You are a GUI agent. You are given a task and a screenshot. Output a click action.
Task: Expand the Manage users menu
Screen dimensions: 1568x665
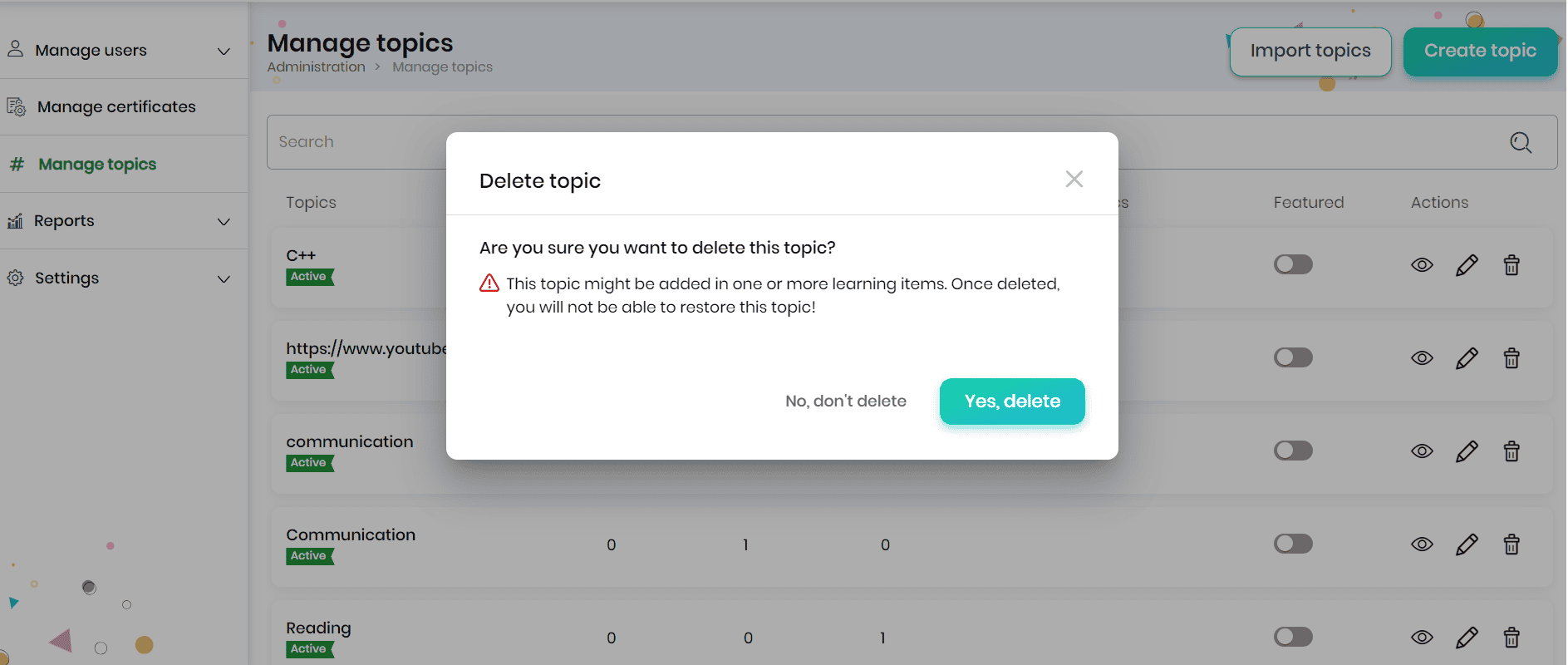coord(223,52)
